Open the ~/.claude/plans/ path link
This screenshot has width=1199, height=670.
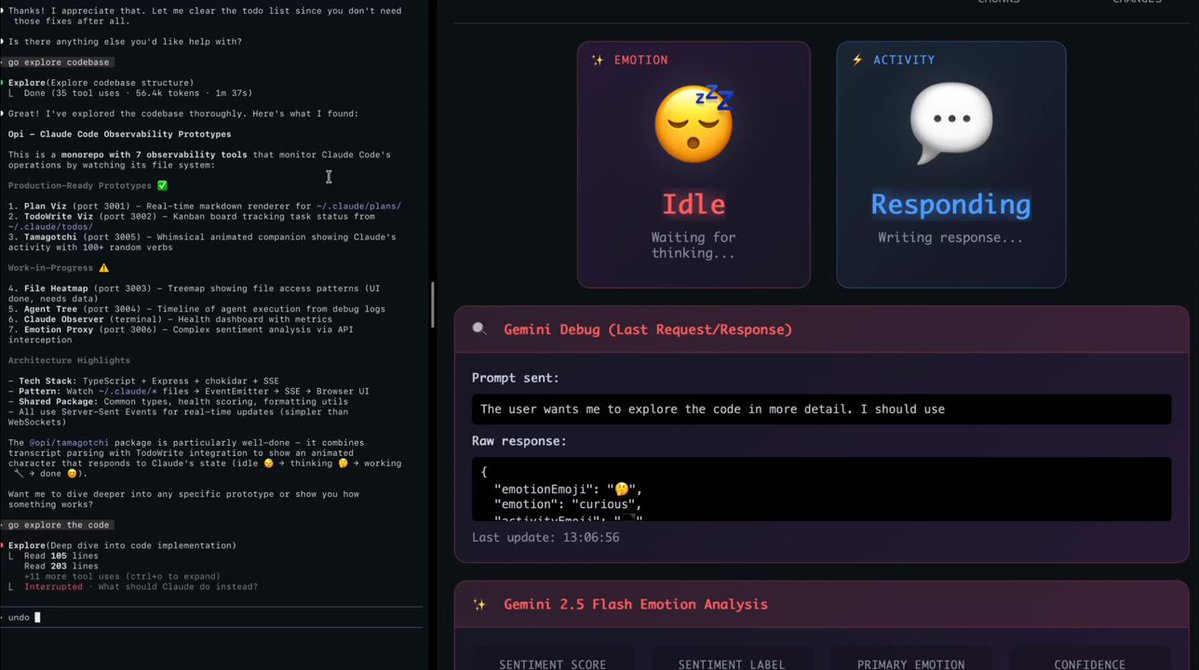pos(357,206)
